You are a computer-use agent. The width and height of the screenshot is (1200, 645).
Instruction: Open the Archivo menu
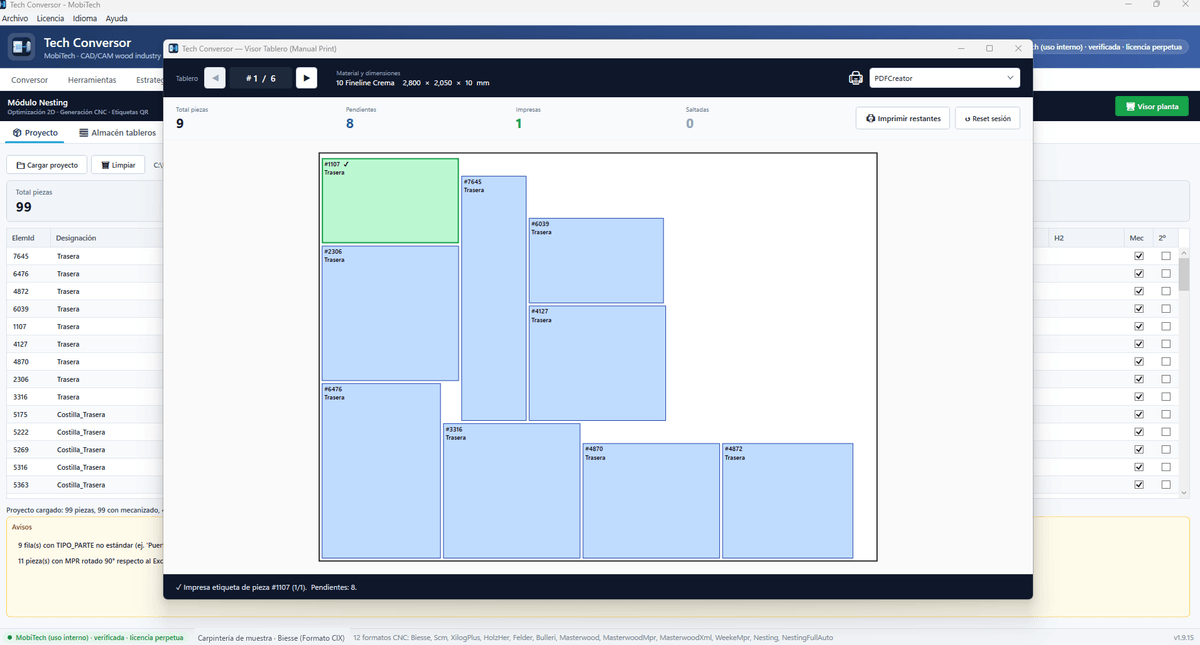(x=15, y=18)
